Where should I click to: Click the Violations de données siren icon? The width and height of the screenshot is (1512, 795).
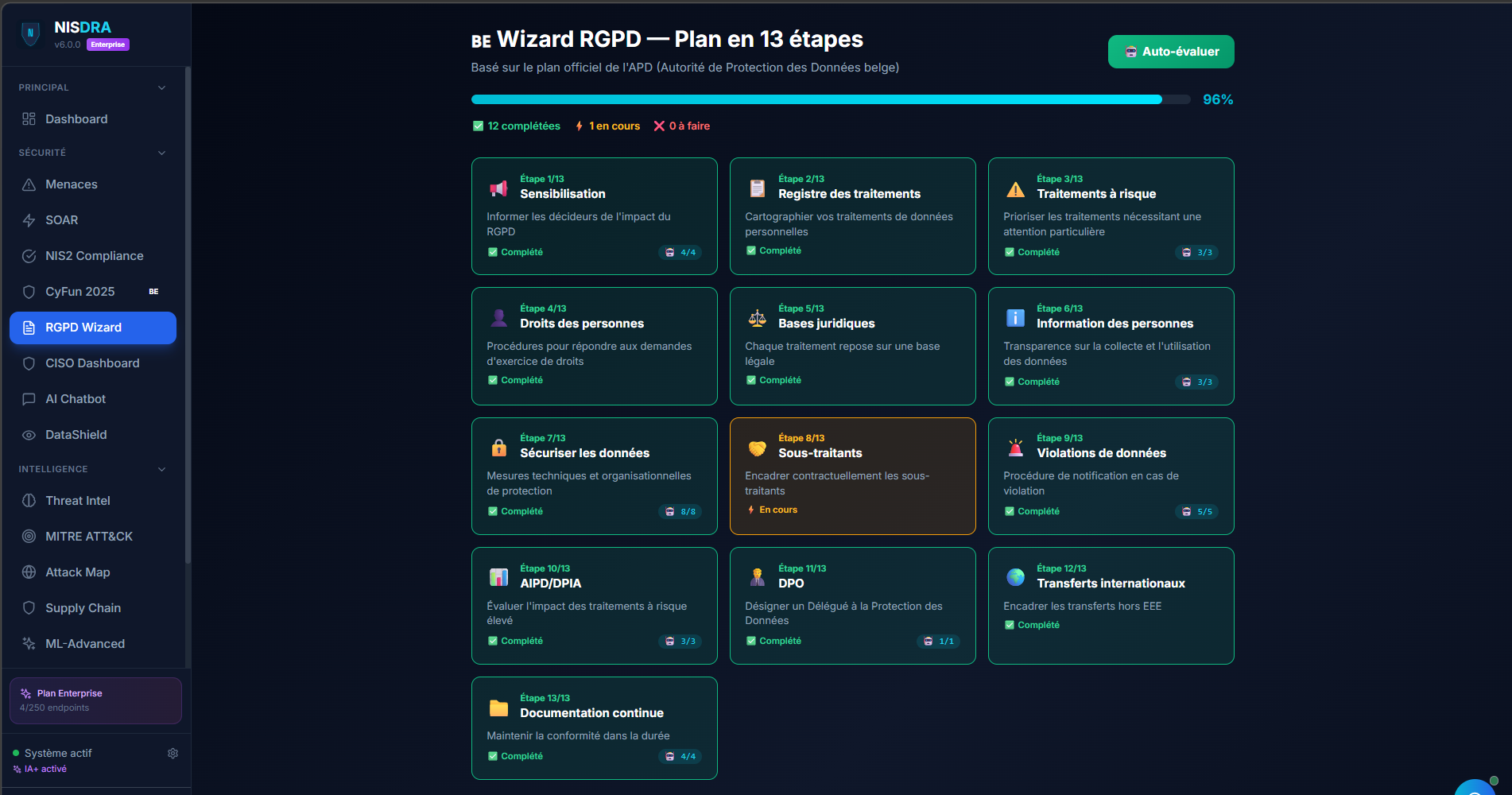(x=1015, y=448)
